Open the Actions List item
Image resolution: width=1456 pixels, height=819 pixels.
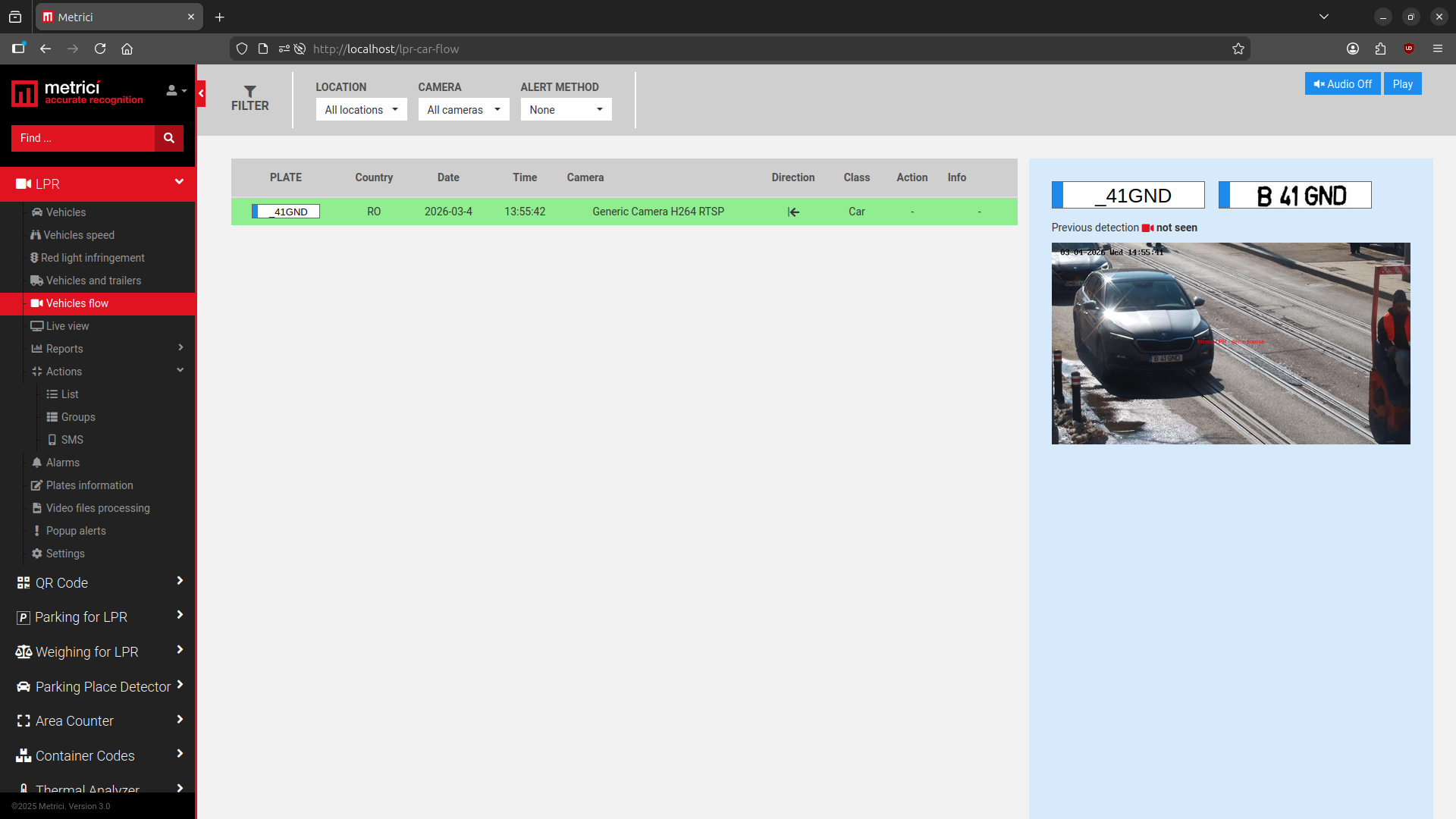pos(70,394)
